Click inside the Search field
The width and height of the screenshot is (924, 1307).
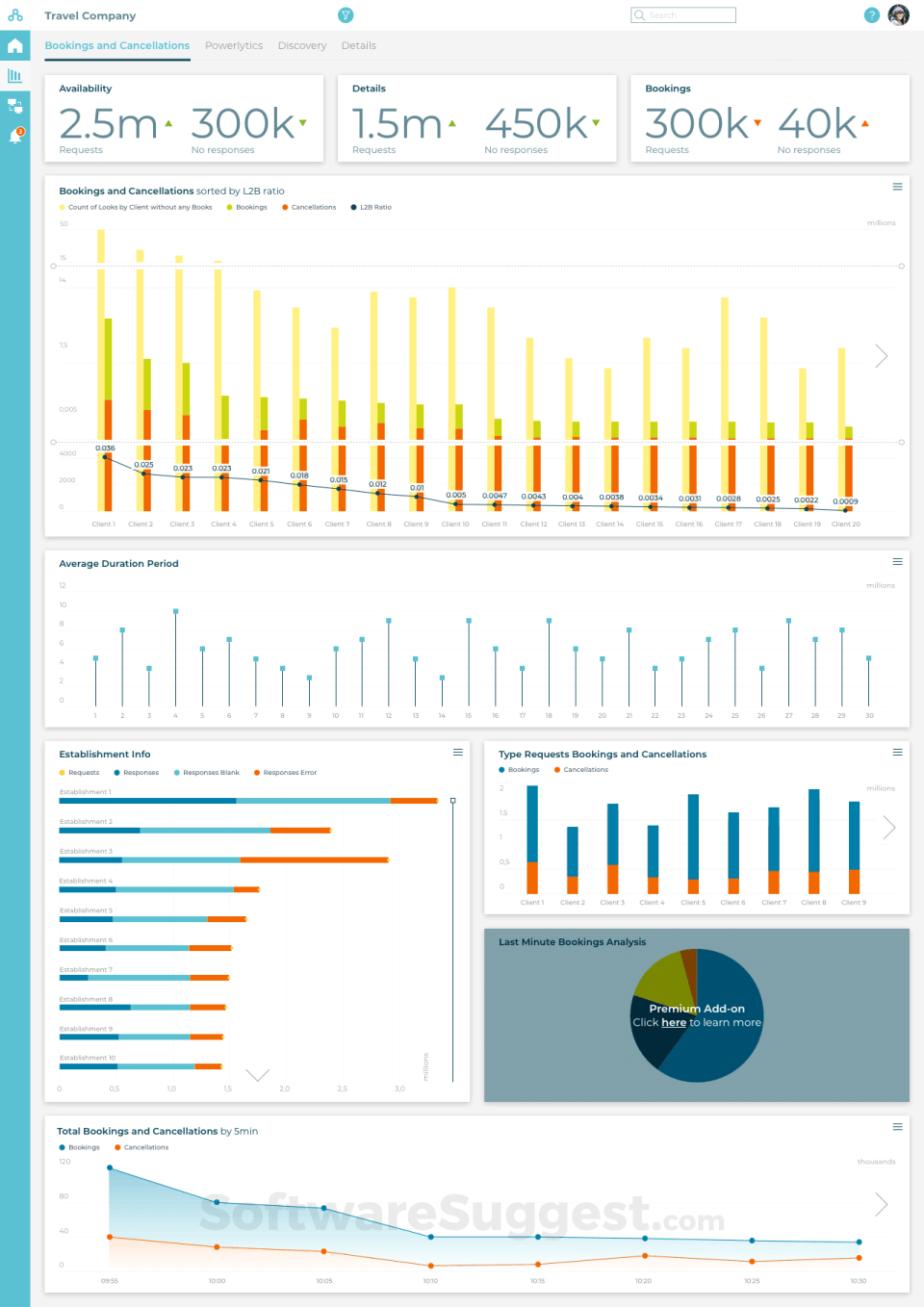click(x=683, y=14)
